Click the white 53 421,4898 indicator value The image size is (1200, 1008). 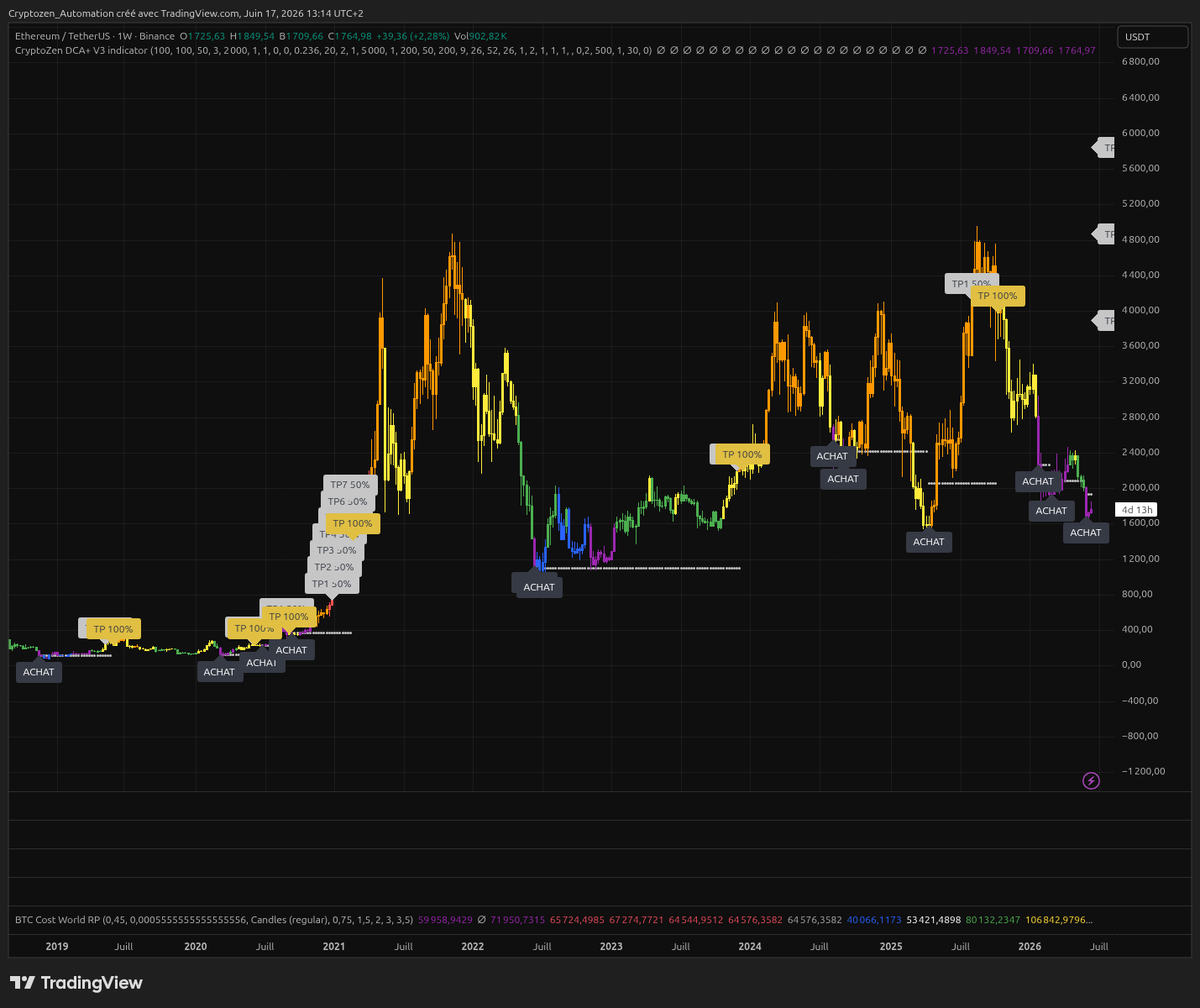935,920
